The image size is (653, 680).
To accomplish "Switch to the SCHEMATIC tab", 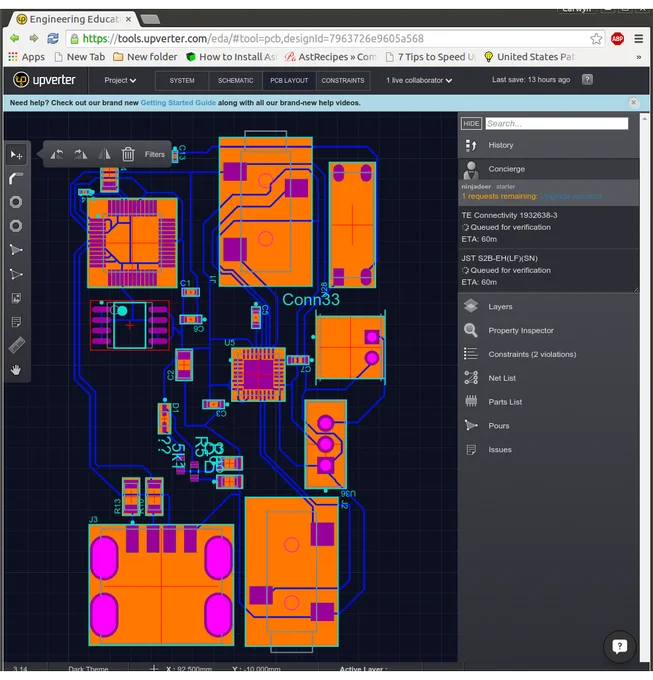I will pyautogui.click(x=235, y=81).
